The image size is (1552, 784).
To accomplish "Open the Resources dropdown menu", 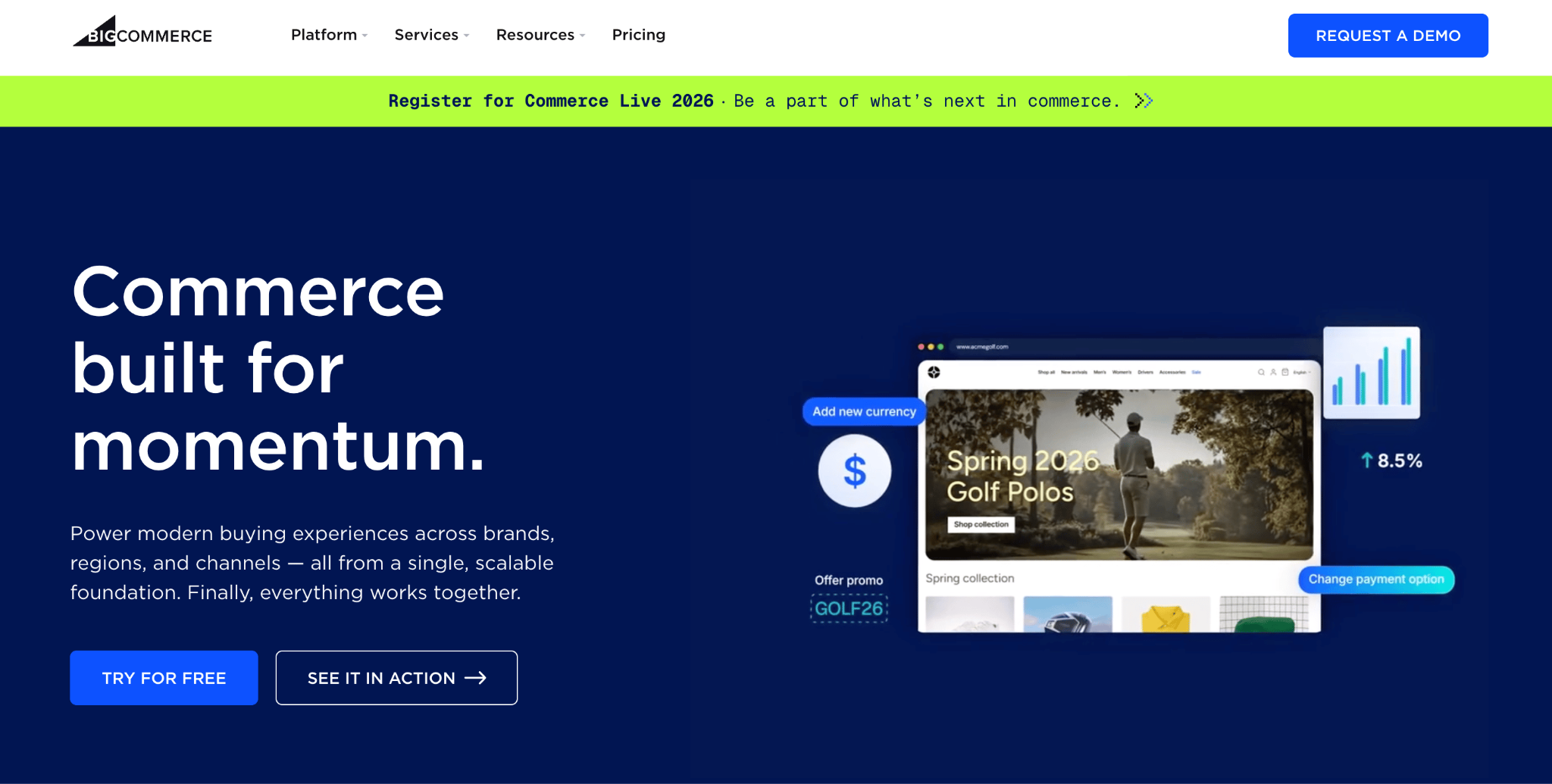I will pos(540,35).
